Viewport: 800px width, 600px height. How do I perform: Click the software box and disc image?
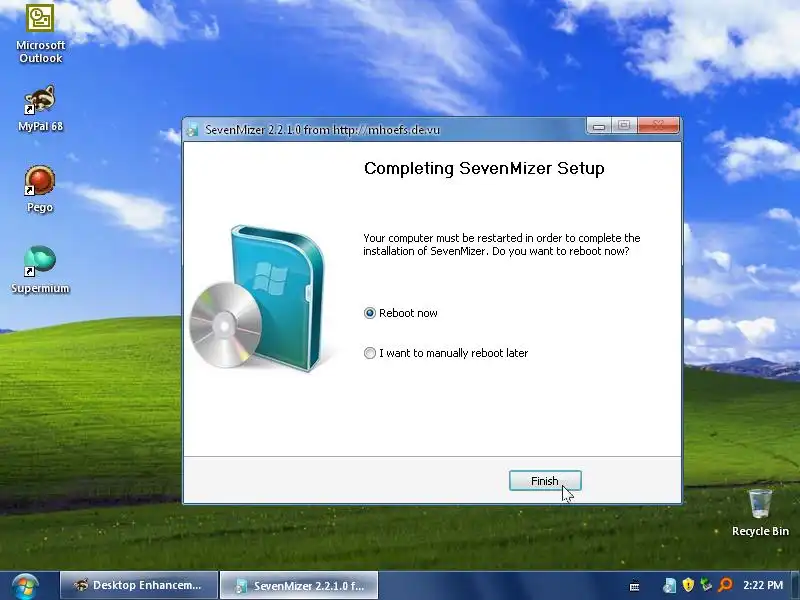pos(258,297)
